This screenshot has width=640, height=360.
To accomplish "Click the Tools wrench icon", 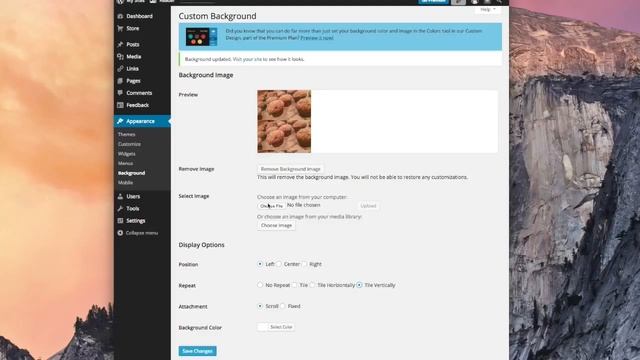I will pos(120,209).
